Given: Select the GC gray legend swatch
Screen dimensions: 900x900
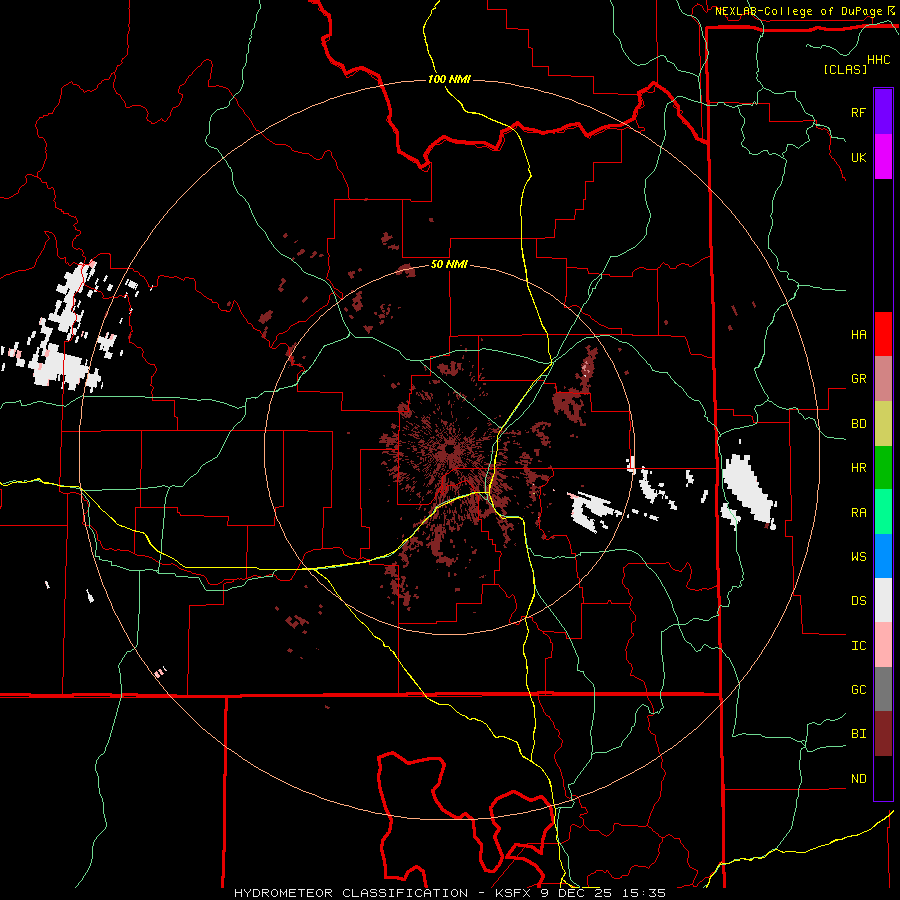Looking at the screenshot, I should (883, 689).
